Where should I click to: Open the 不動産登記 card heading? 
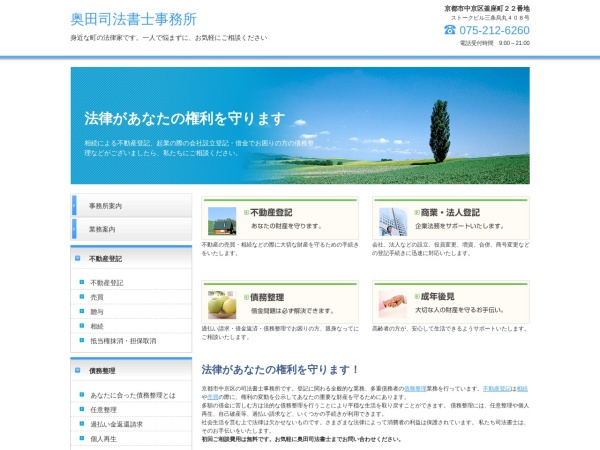click(x=271, y=212)
